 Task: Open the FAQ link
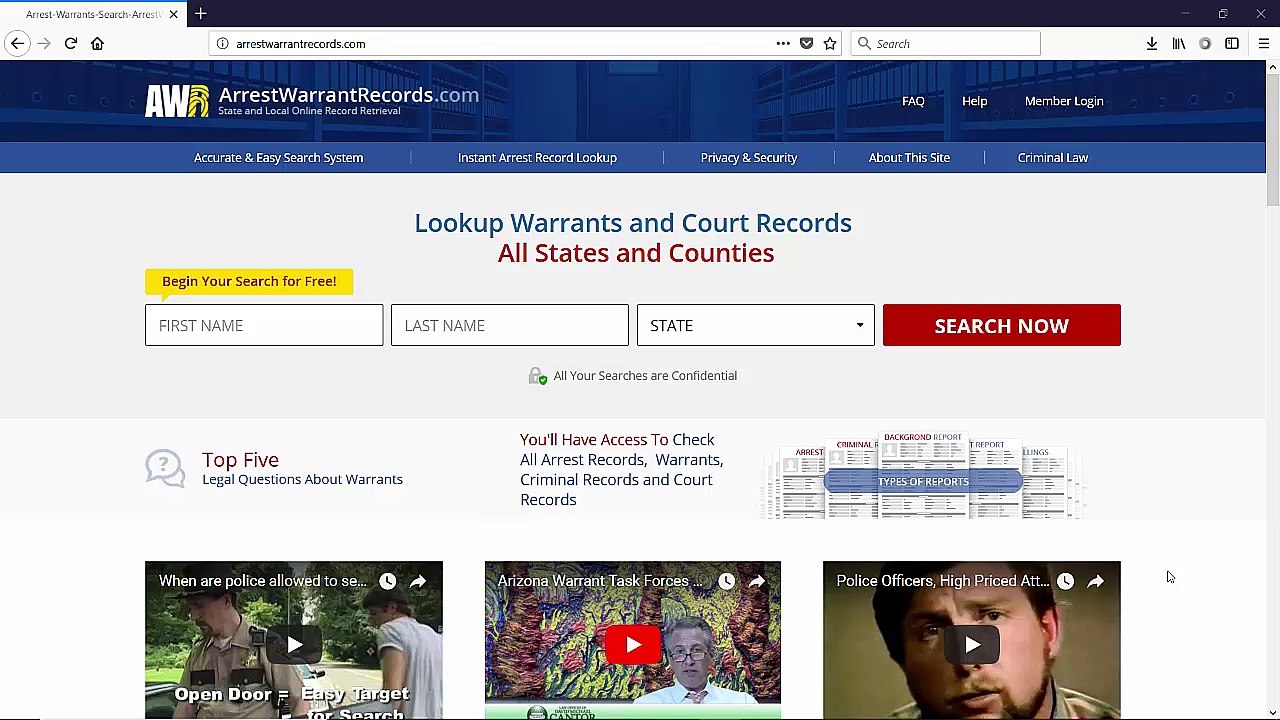pyautogui.click(x=913, y=101)
